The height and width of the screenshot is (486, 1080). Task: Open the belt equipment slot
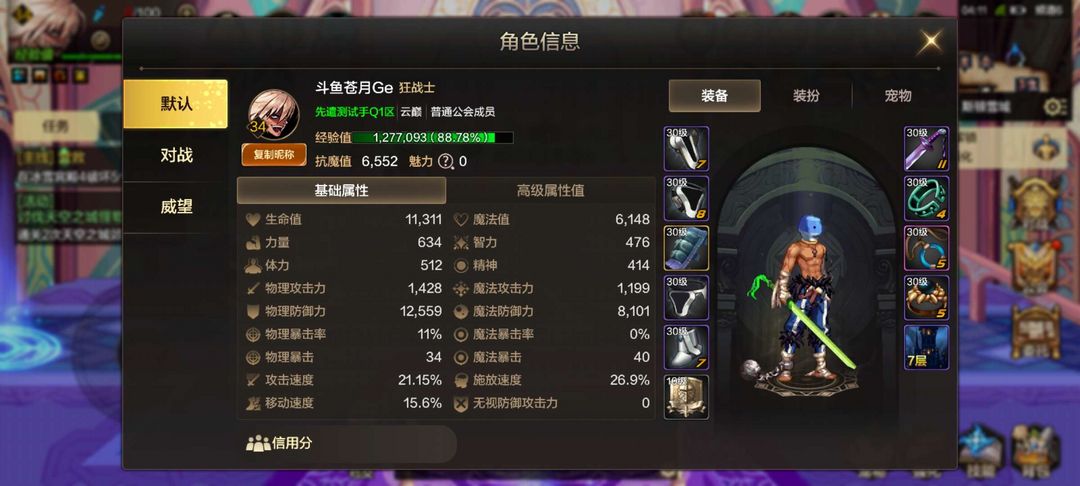(x=686, y=297)
